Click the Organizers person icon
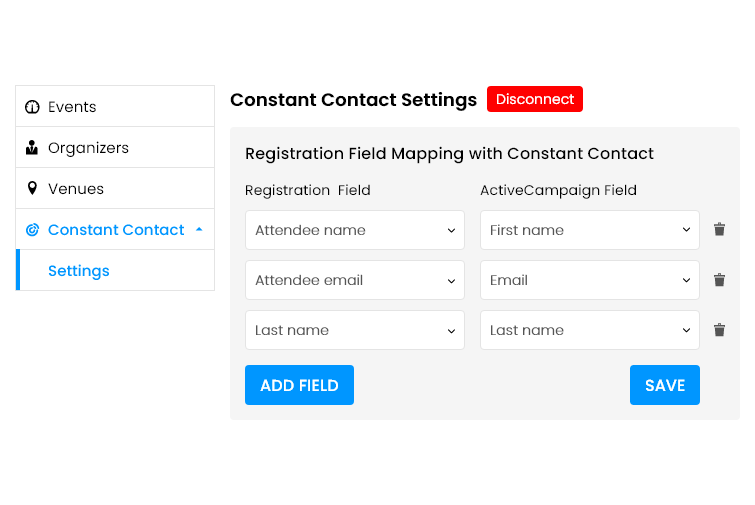The image size is (755, 505). click(32, 147)
